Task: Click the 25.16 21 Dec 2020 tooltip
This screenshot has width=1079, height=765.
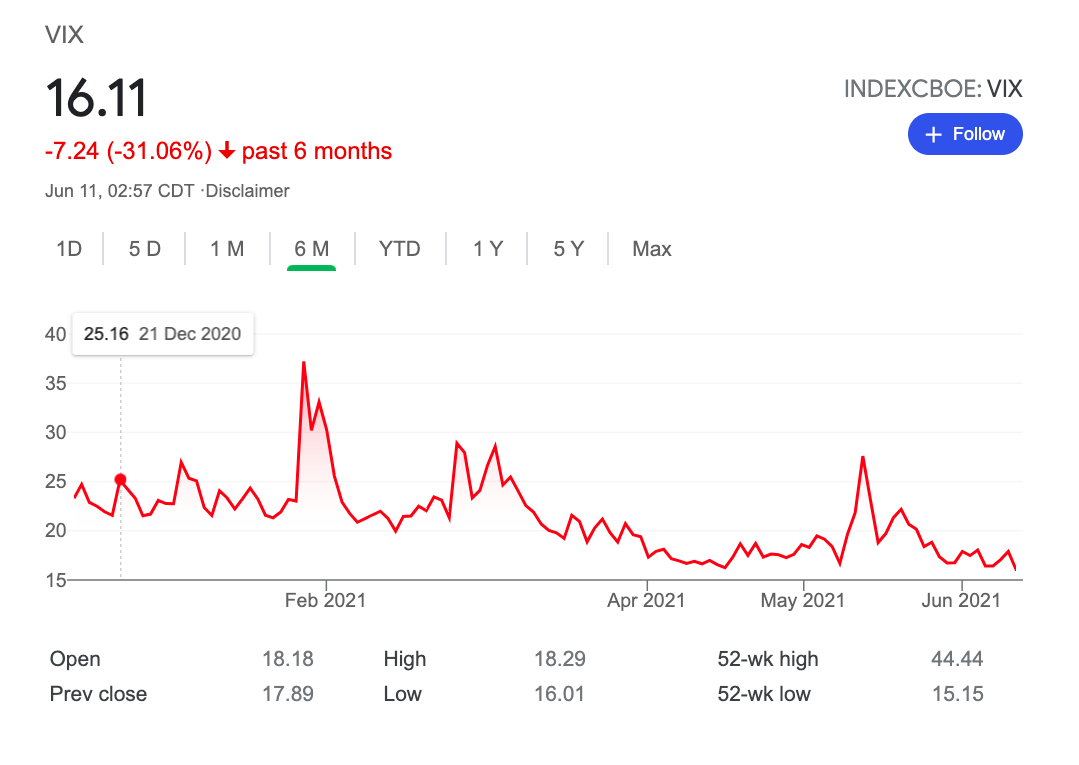Action: (x=162, y=334)
